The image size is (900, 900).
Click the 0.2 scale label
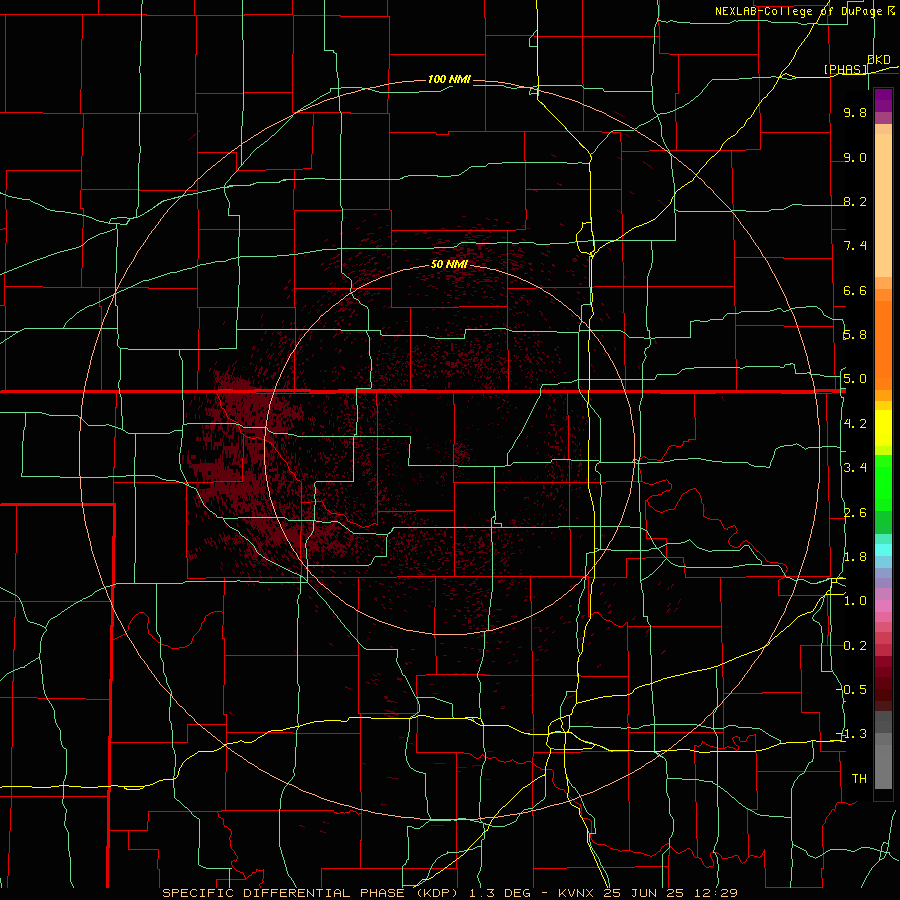[855, 646]
